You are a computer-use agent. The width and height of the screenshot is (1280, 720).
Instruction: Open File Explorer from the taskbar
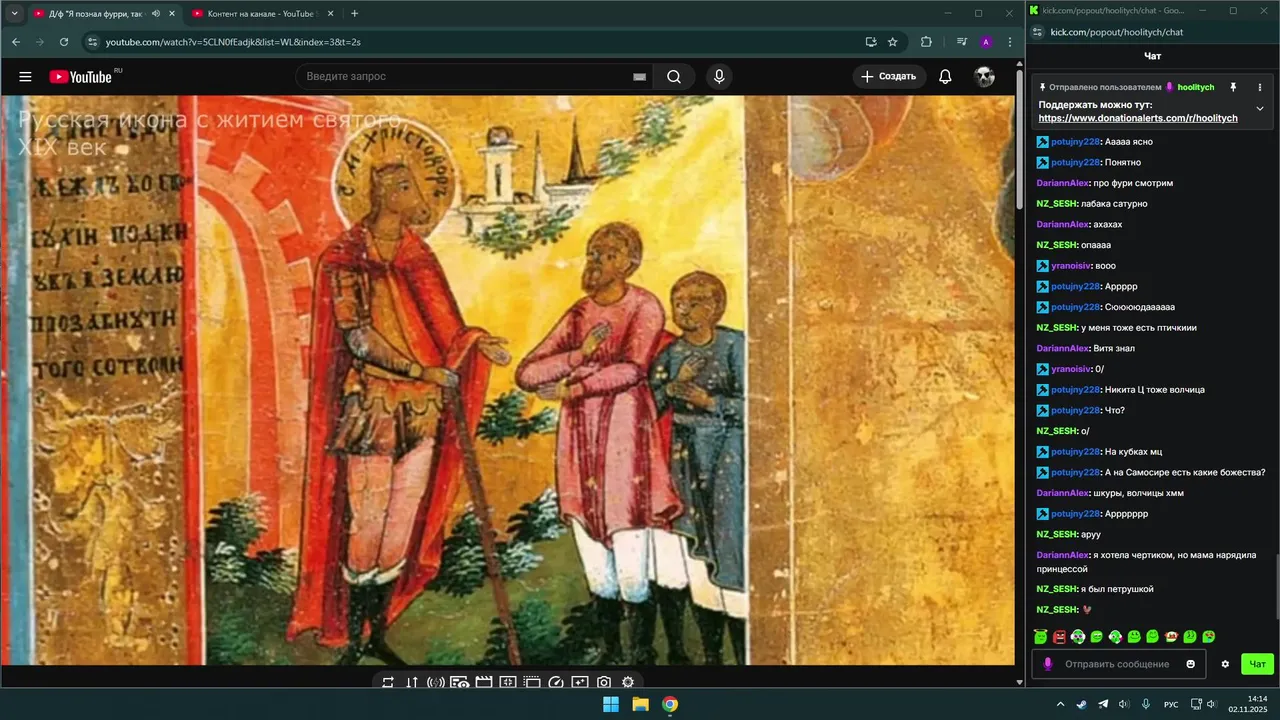click(x=640, y=704)
